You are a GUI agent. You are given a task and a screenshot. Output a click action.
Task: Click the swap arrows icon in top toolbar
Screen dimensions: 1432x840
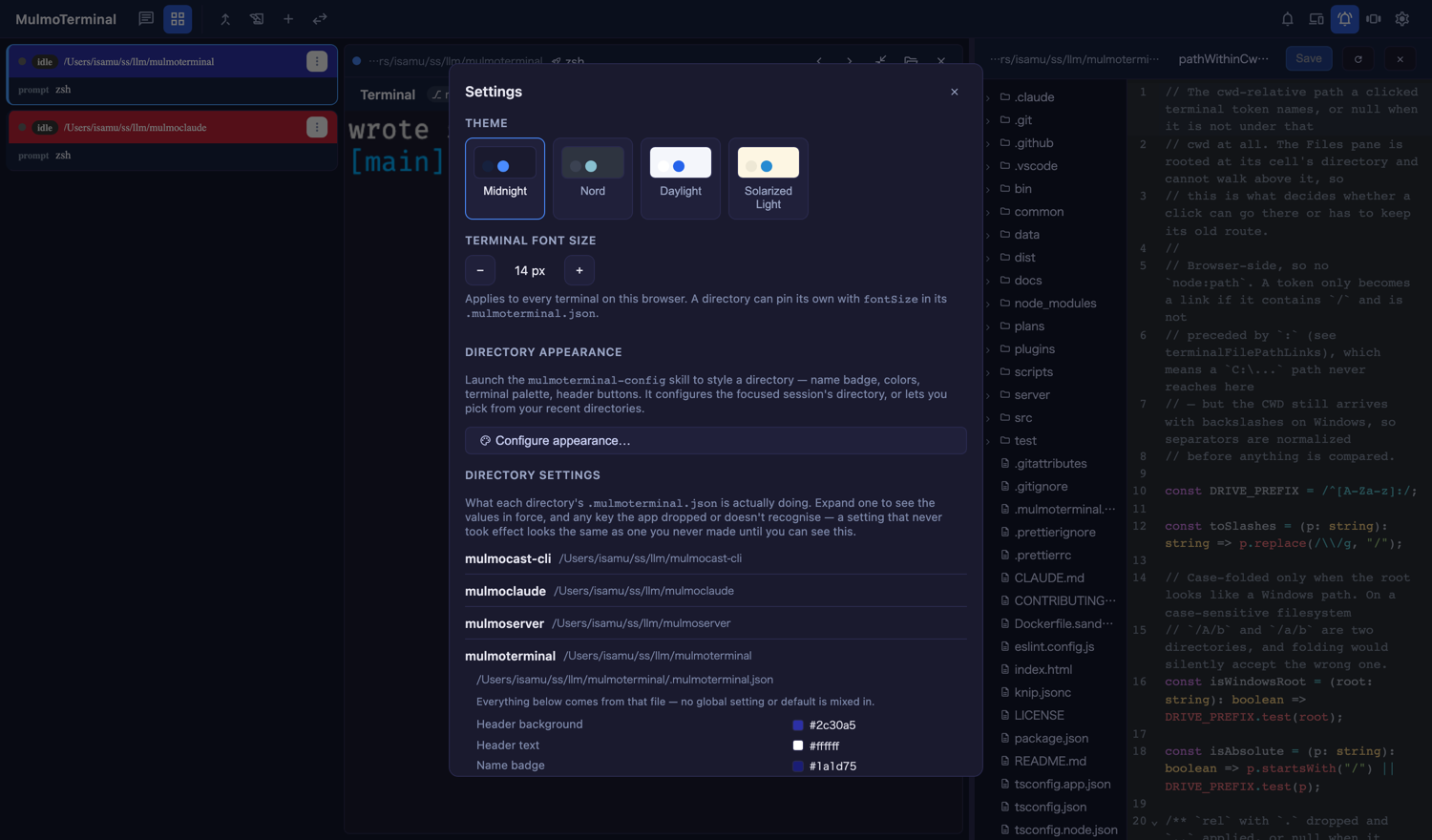pos(320,19)
